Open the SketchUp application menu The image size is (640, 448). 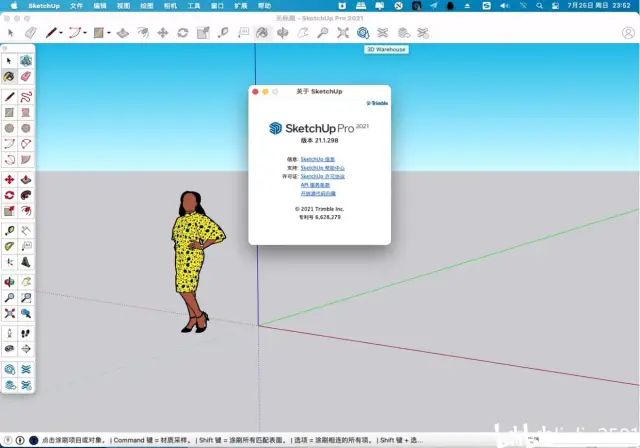click(44, 6)
